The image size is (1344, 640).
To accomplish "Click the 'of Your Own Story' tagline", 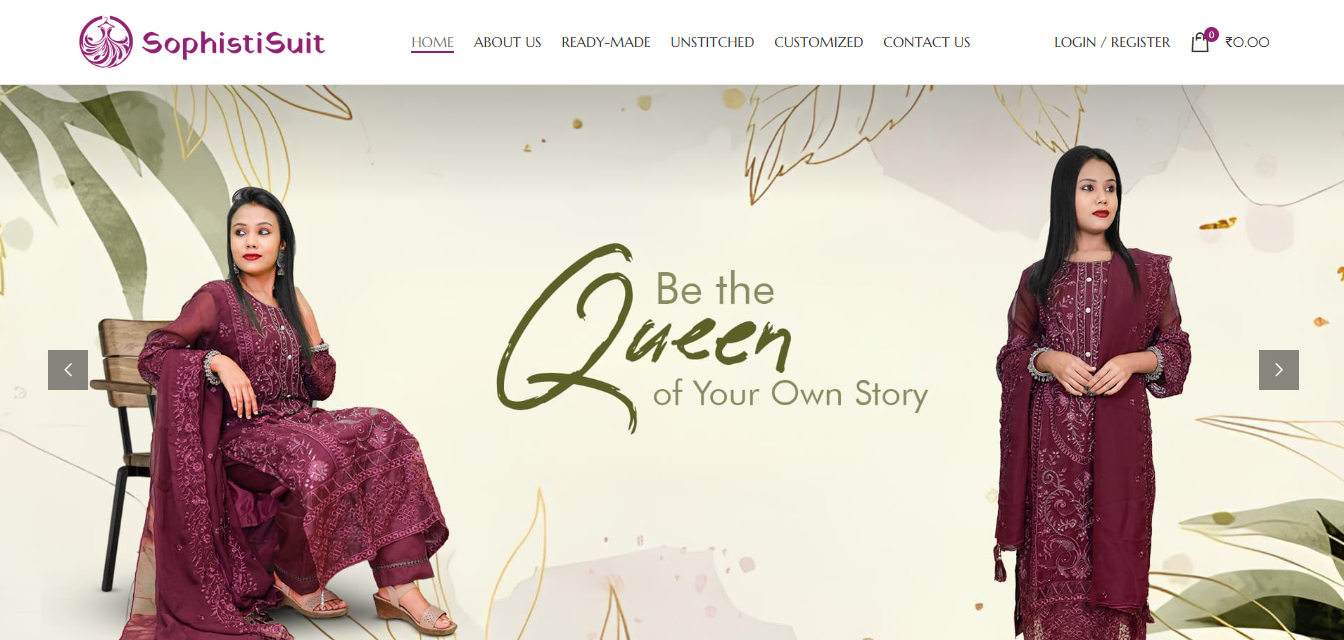I will coord(790,393).
